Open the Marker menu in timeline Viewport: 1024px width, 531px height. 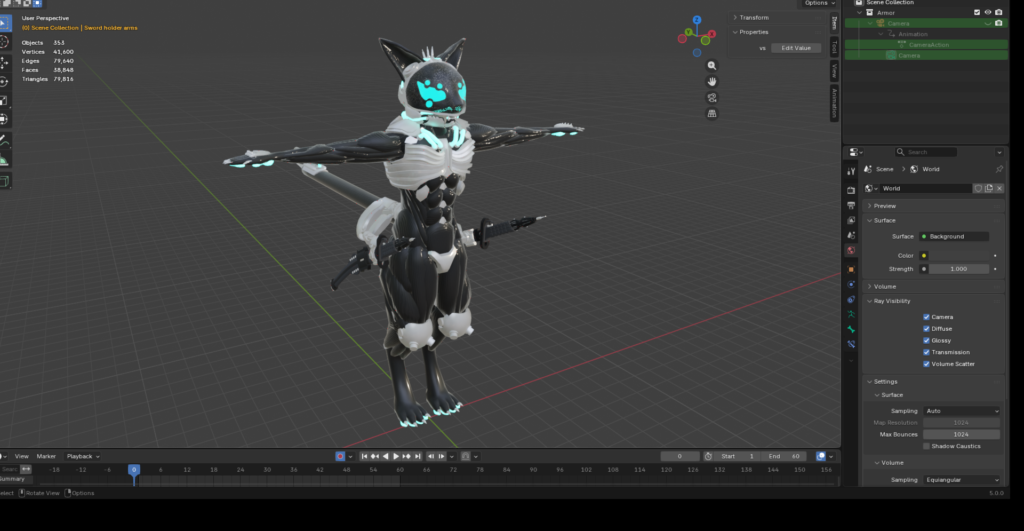pos(46,457)
